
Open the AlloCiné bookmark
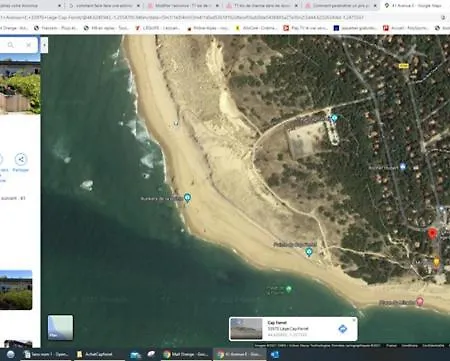(257, 28)
